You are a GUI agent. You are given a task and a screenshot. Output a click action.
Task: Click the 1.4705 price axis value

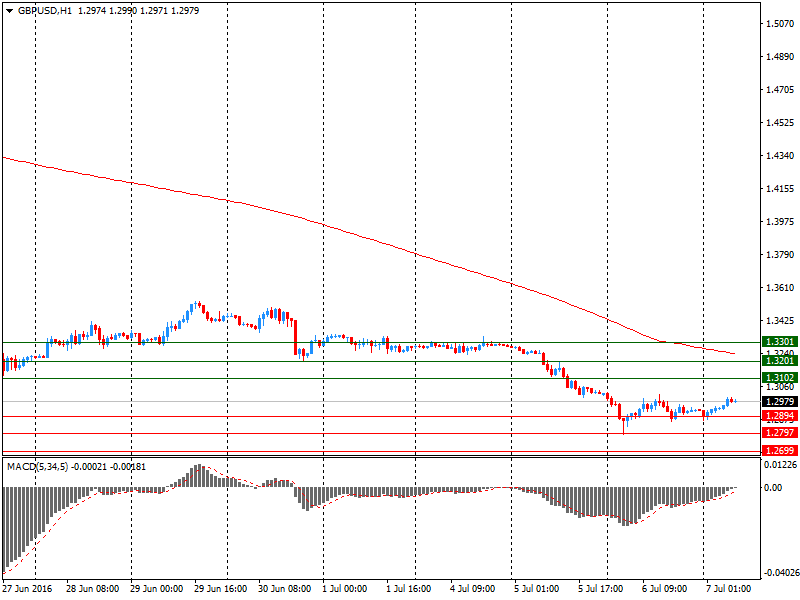click(x=780, y=90)
